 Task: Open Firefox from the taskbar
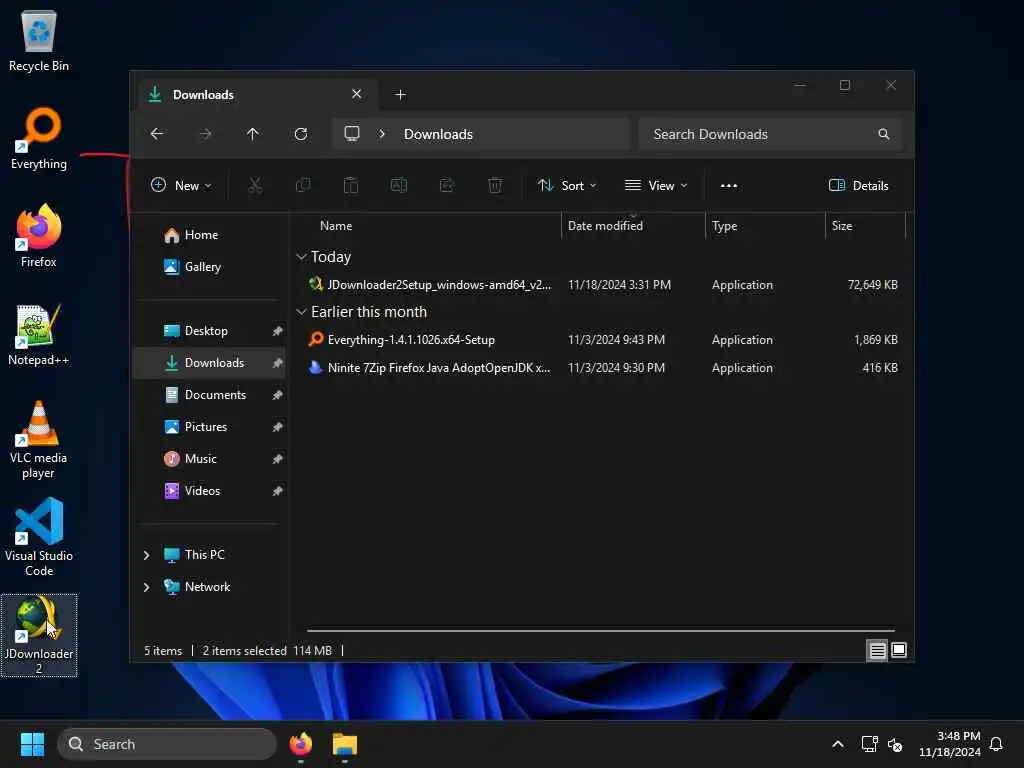point(301,744)
